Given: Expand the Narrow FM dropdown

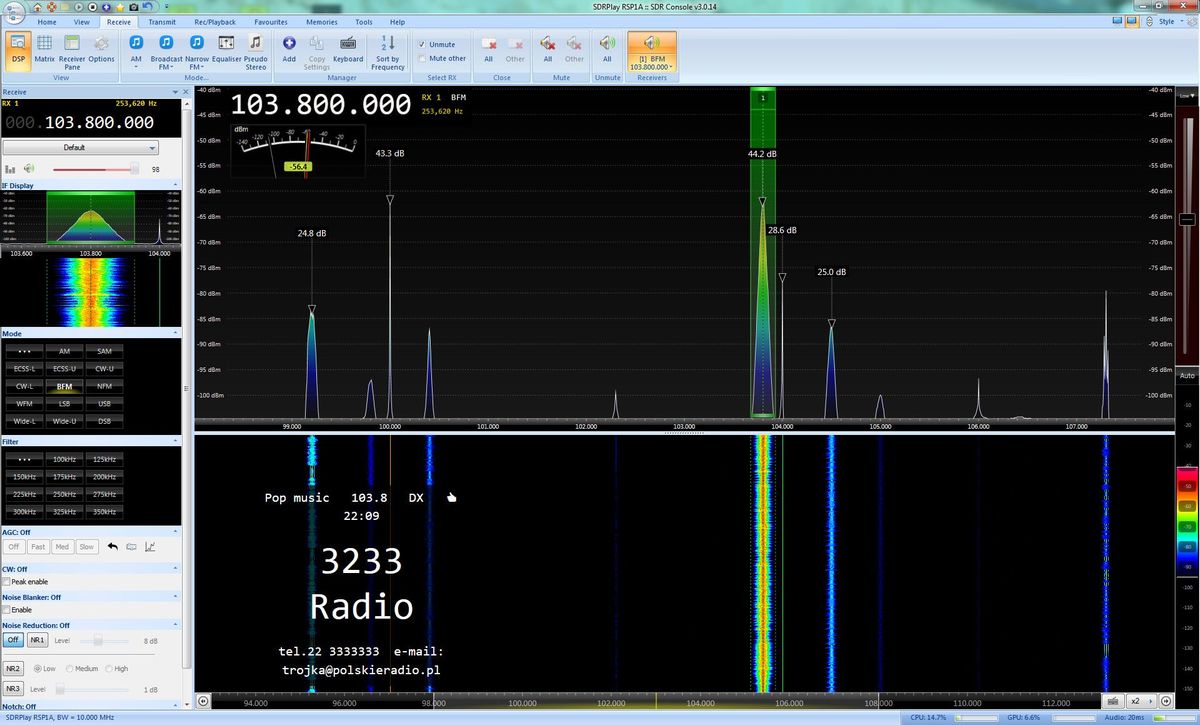Looking at the screenshot, I should 197,67.
